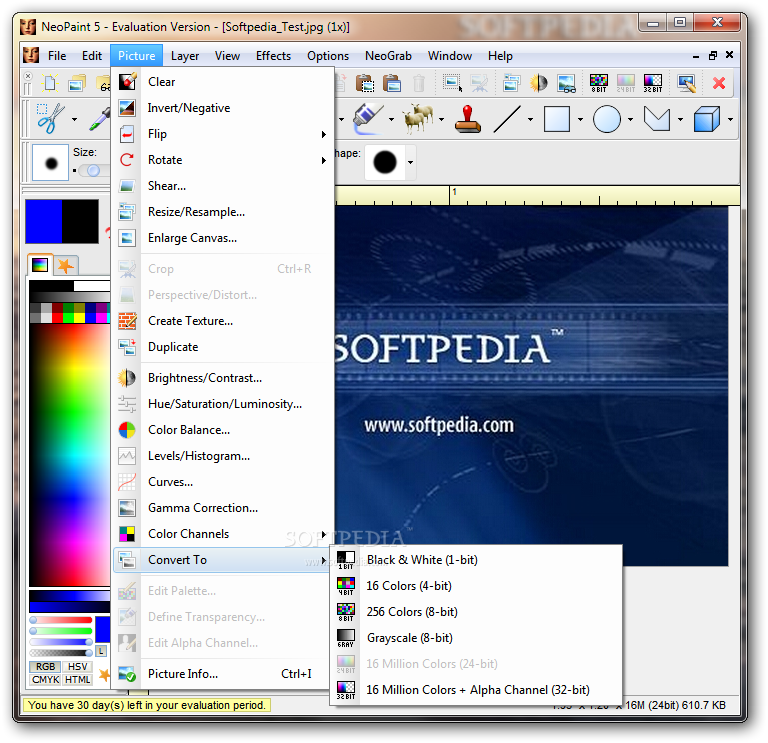Image resolution: width=768 pixels, height=743 pixels.
Task: Choose Enlarge Canvas entry
Action: coord(224,238)
